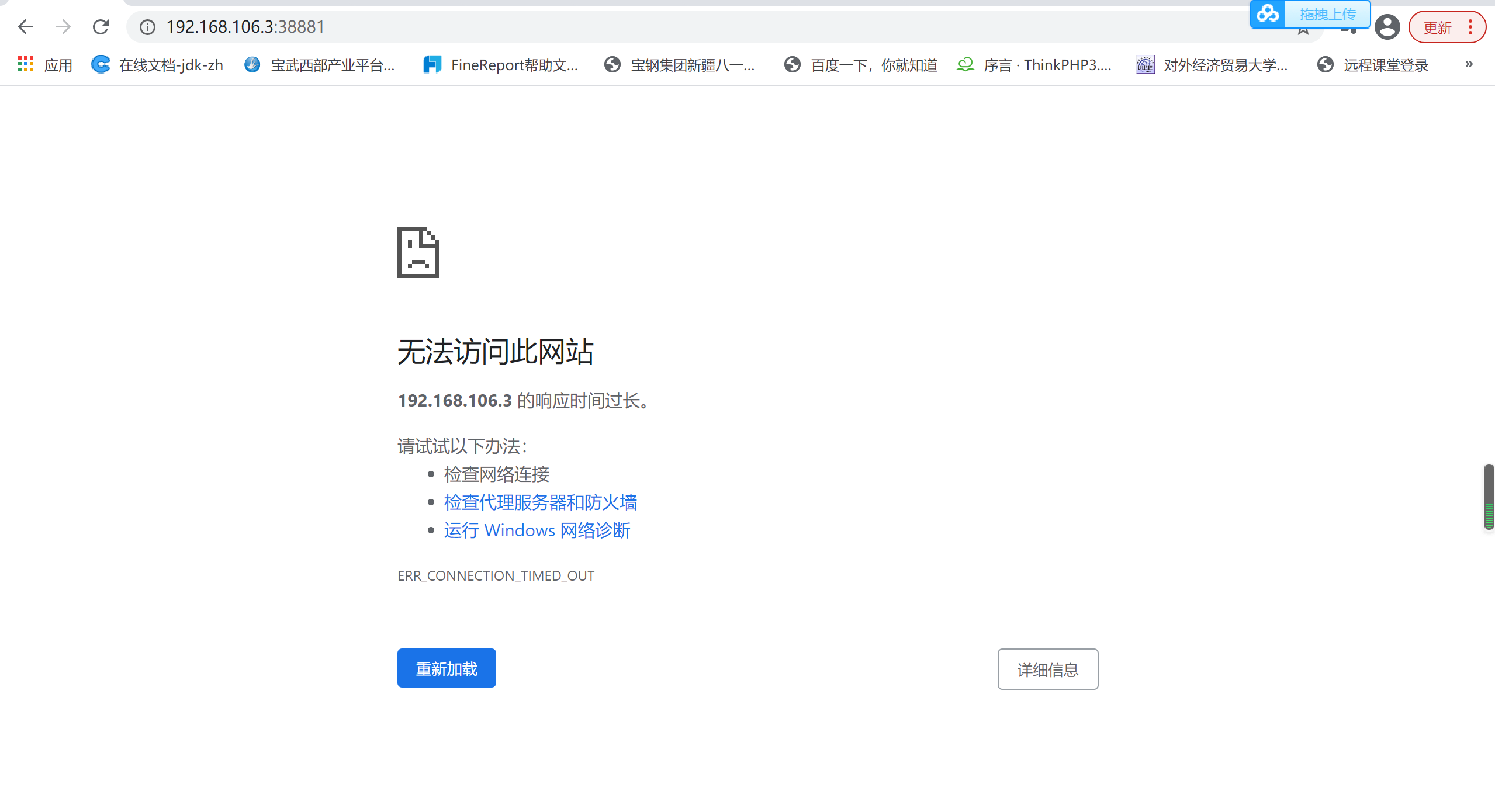The height and width of the screenshot is (812, 1495).
Task: Reload the page with refresh icon
Action: [x=101, y=27]
